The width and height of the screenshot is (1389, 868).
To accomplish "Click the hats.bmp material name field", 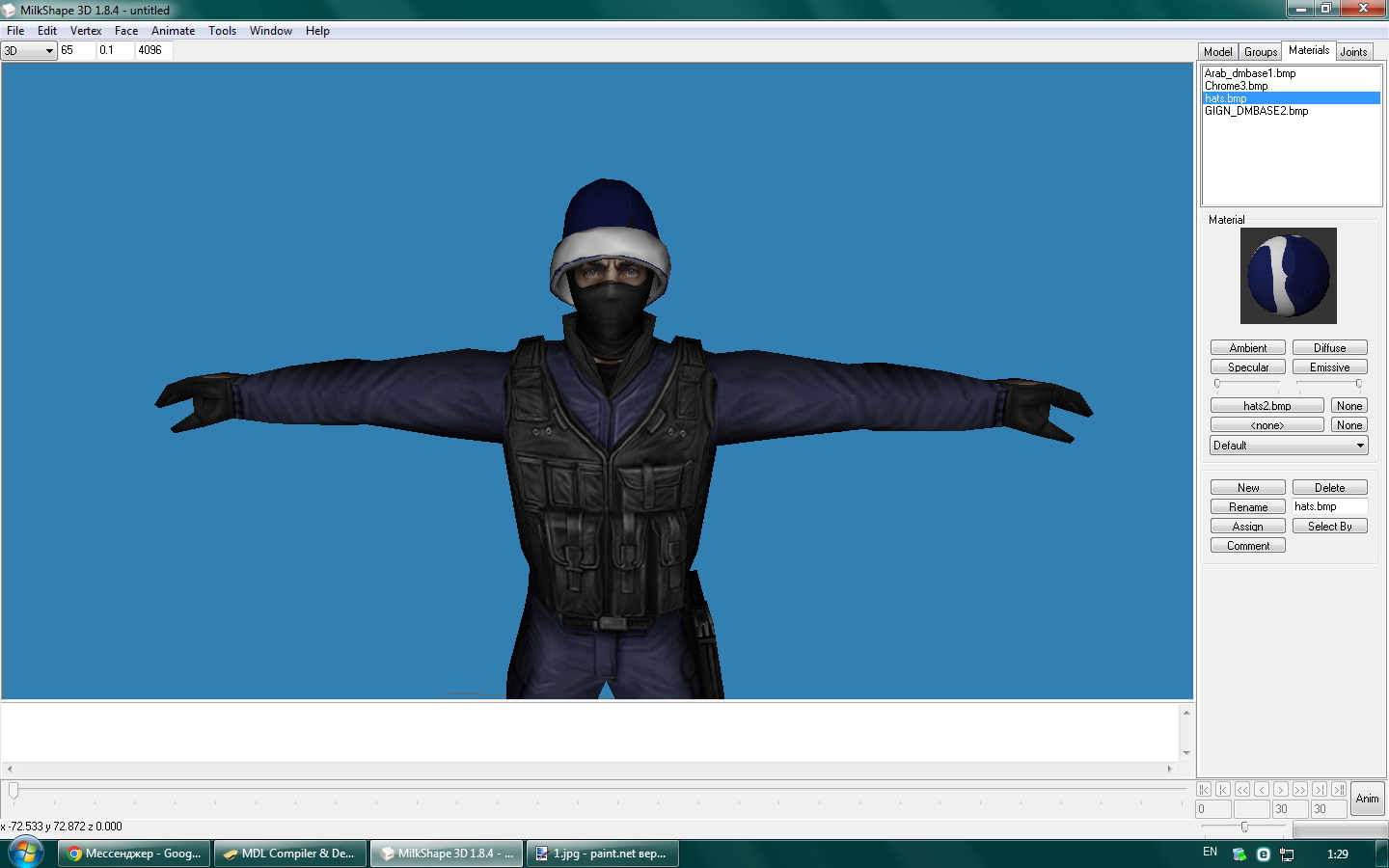I will point(1330,507).
